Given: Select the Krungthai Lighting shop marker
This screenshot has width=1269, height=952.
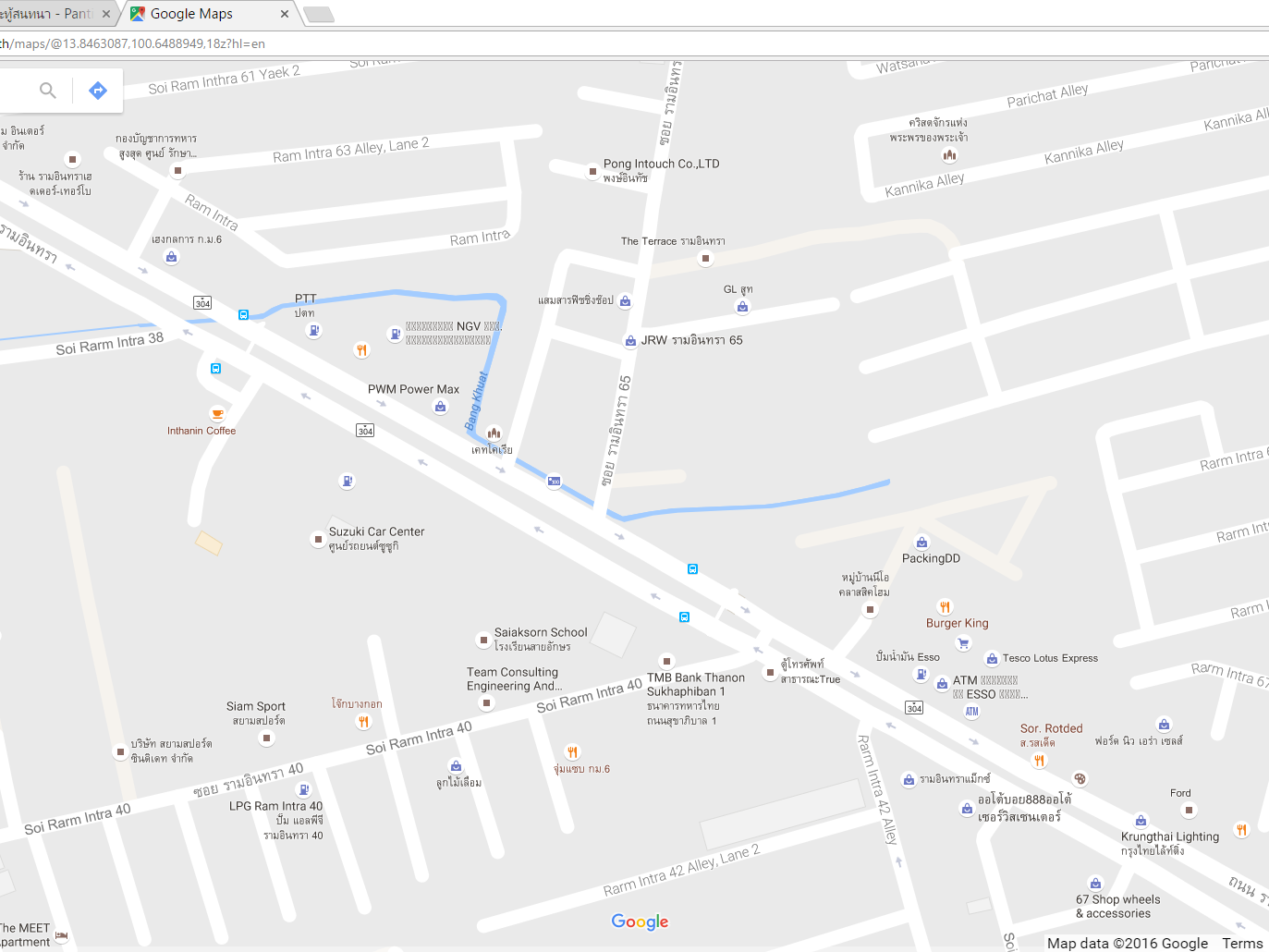Looking at the screenshot, I should coord(1141,821).
